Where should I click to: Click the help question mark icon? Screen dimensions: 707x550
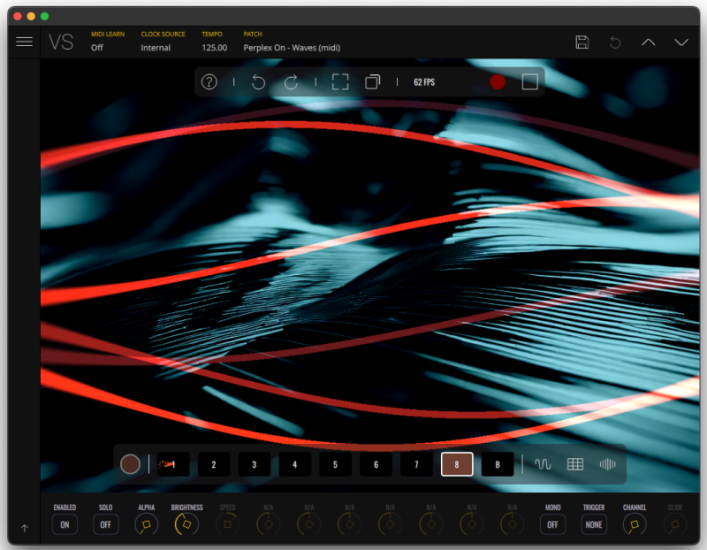(209, 82)
